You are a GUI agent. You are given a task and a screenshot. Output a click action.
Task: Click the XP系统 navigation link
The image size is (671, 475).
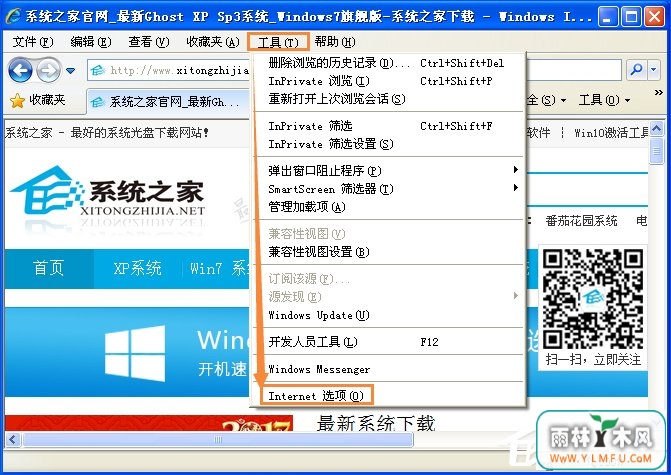(x=137, y=269)
